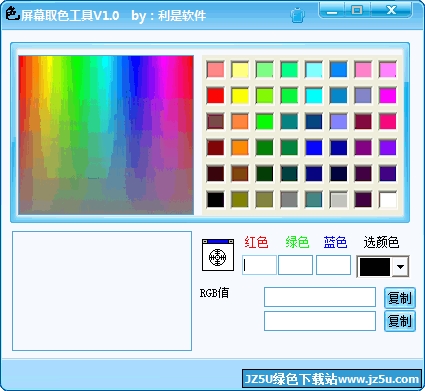The width and height of the screenshot is (425, 391).
Task: Select the black swatch in bottom row
Action: 215,199
